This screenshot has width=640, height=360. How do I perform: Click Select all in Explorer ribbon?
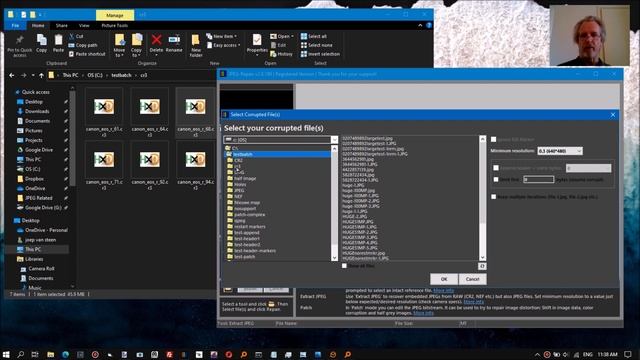pyautogui.click(x=313, y=36)
